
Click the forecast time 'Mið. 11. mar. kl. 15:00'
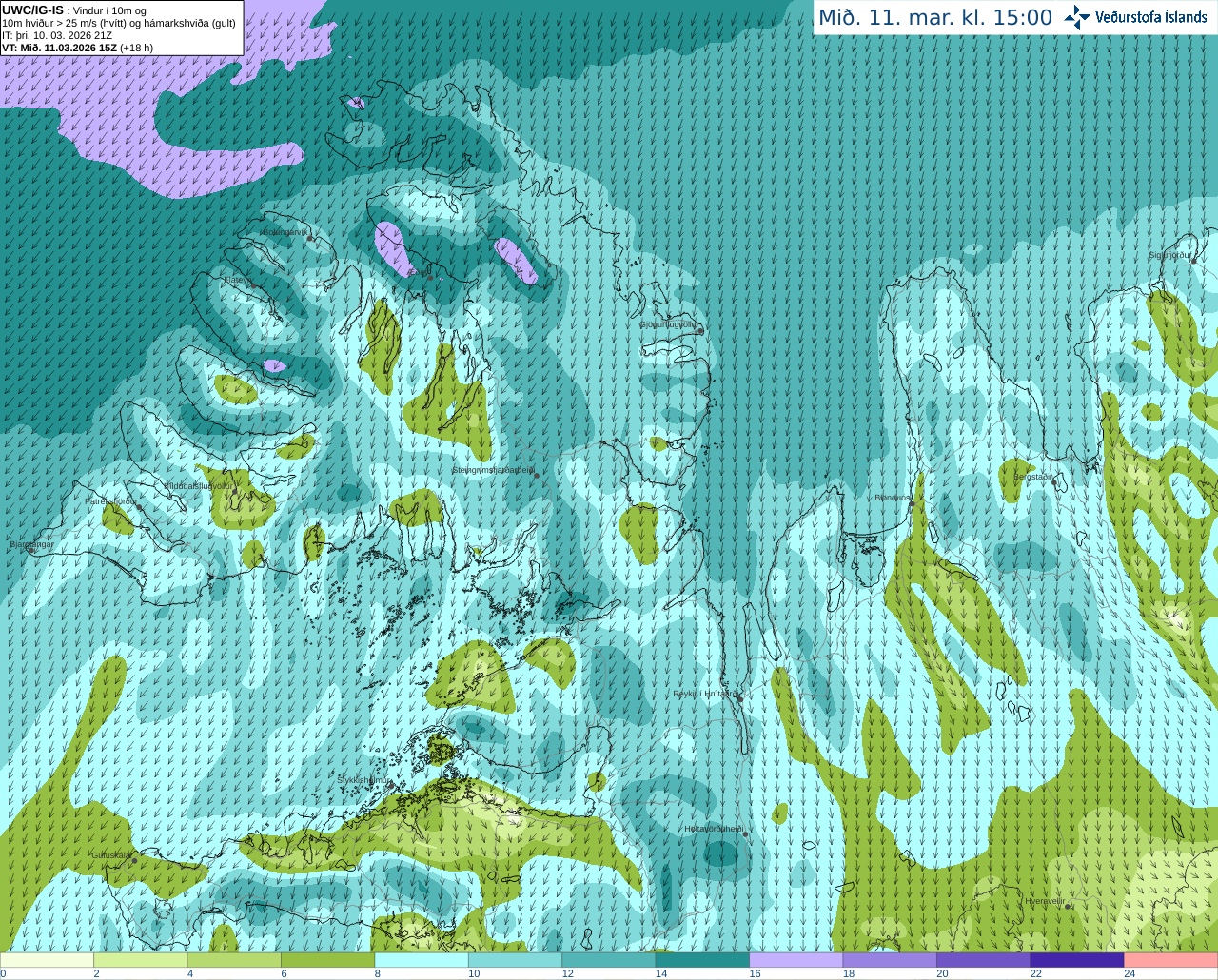coord(935,18)
